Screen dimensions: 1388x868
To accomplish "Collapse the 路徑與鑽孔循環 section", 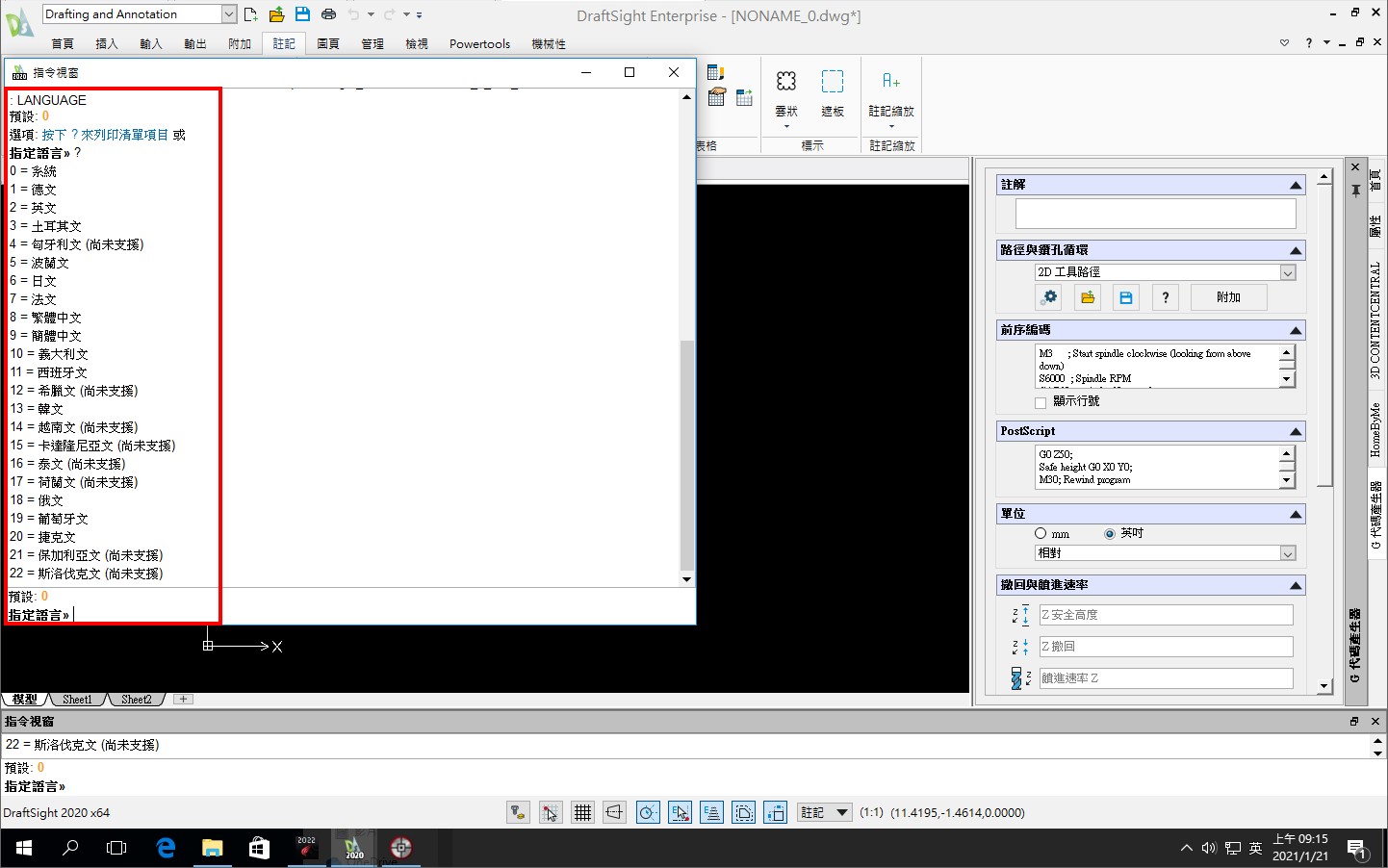I will point(1296,250).
